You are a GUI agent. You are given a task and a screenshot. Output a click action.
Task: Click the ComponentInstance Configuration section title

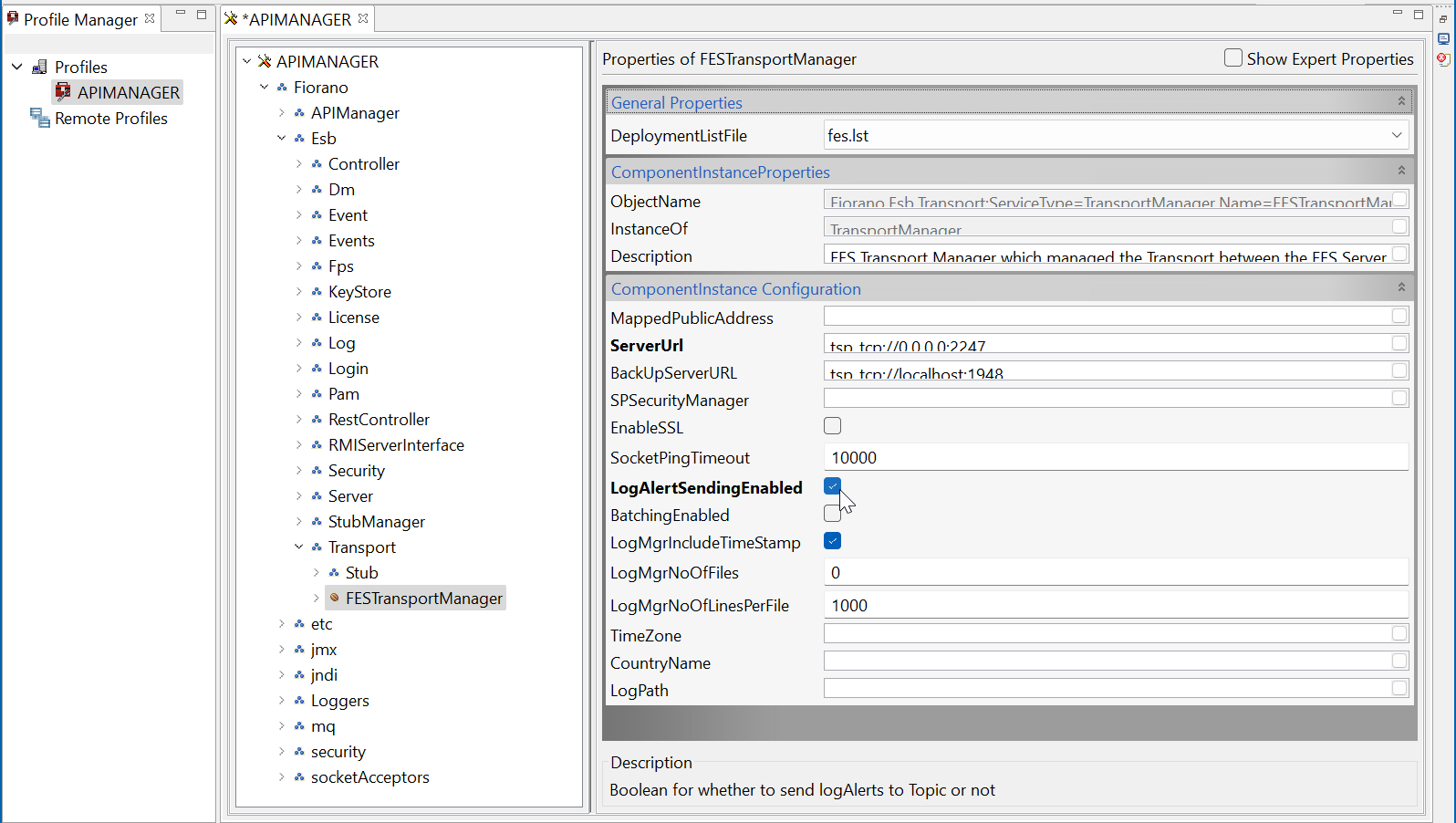point(736,289)
